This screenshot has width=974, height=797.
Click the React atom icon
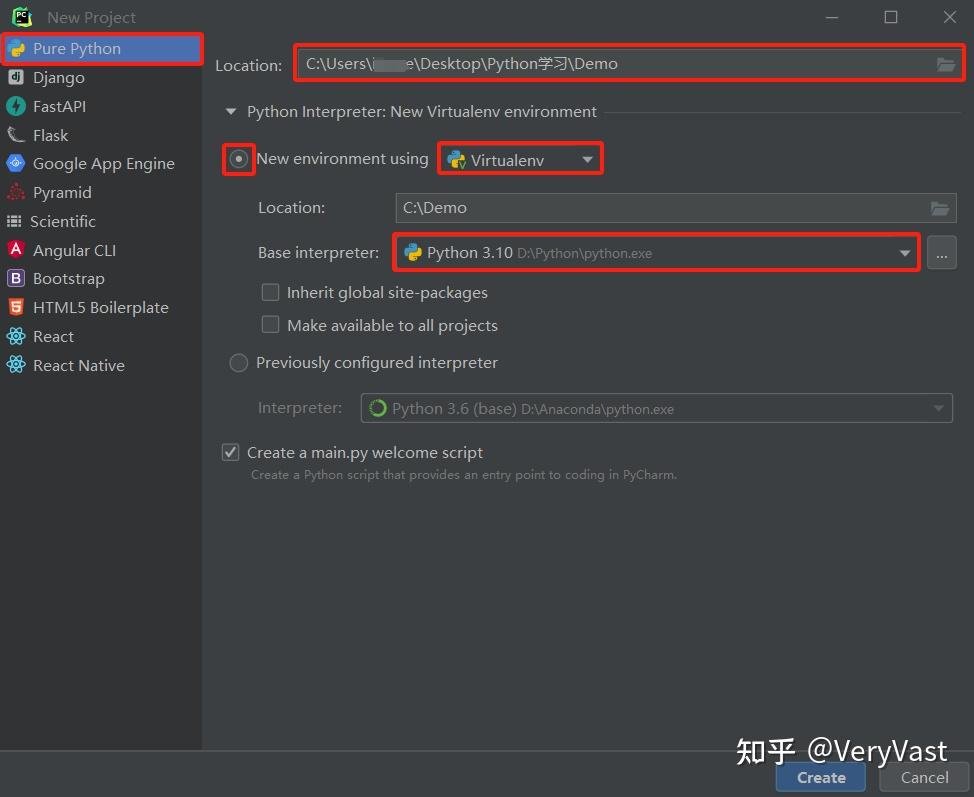pyautogui.click(x=16, y=336)
